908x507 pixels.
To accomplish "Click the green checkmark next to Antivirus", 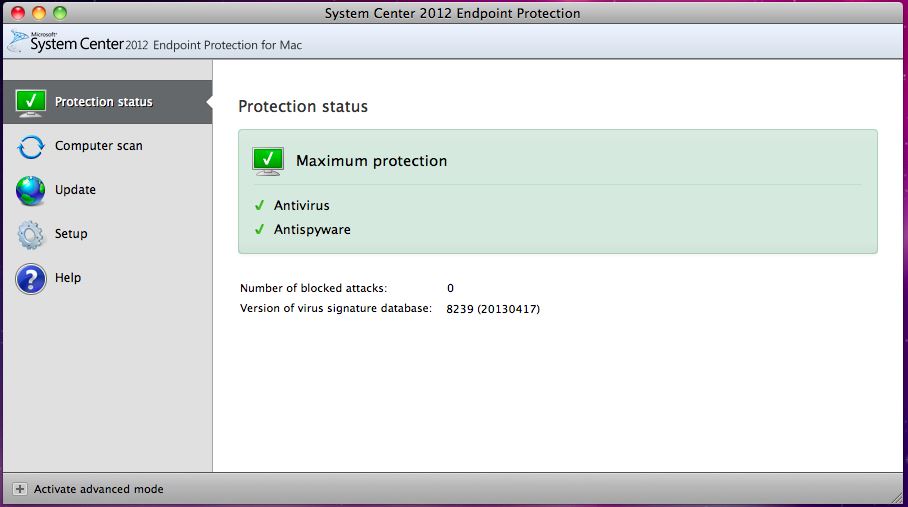I will (259, 205).
